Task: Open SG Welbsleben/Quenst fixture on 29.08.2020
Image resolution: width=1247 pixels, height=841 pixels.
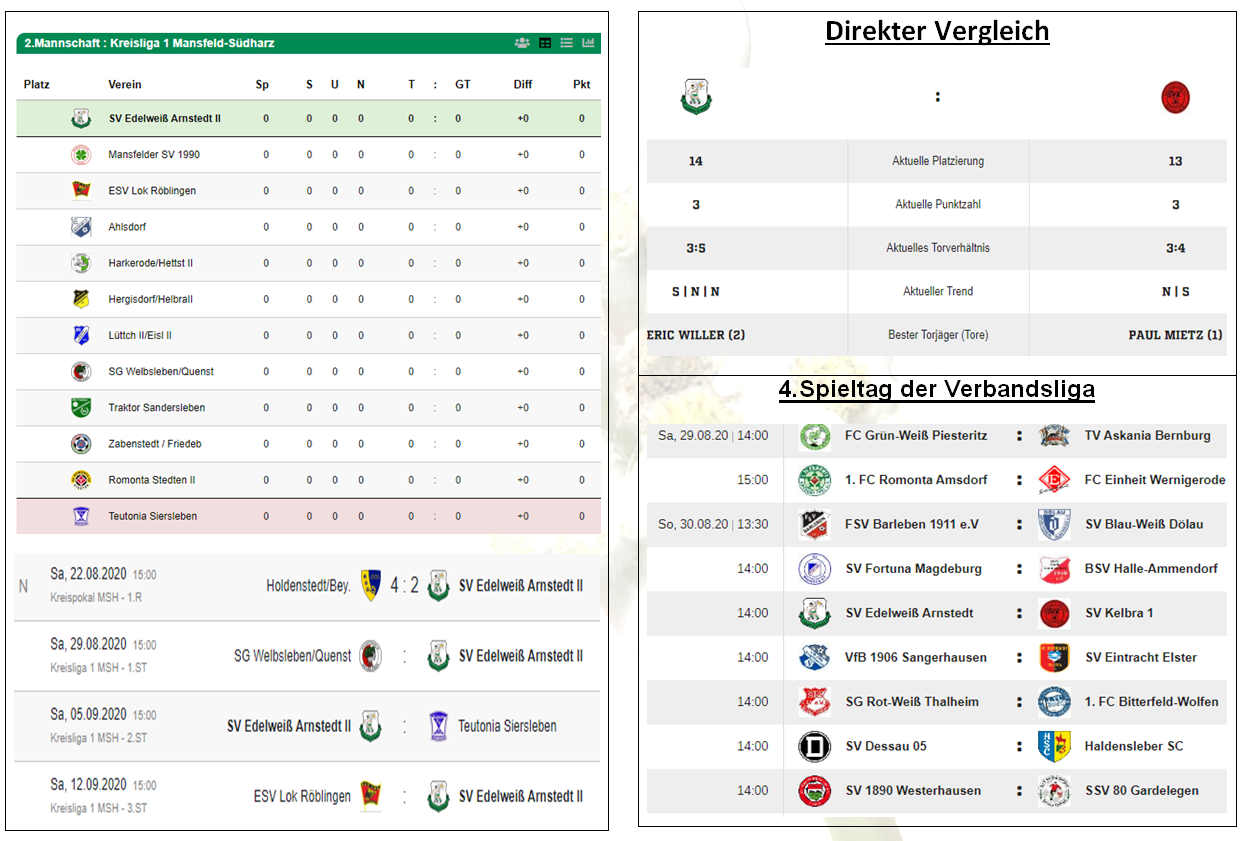Action: tap(307, 656)
